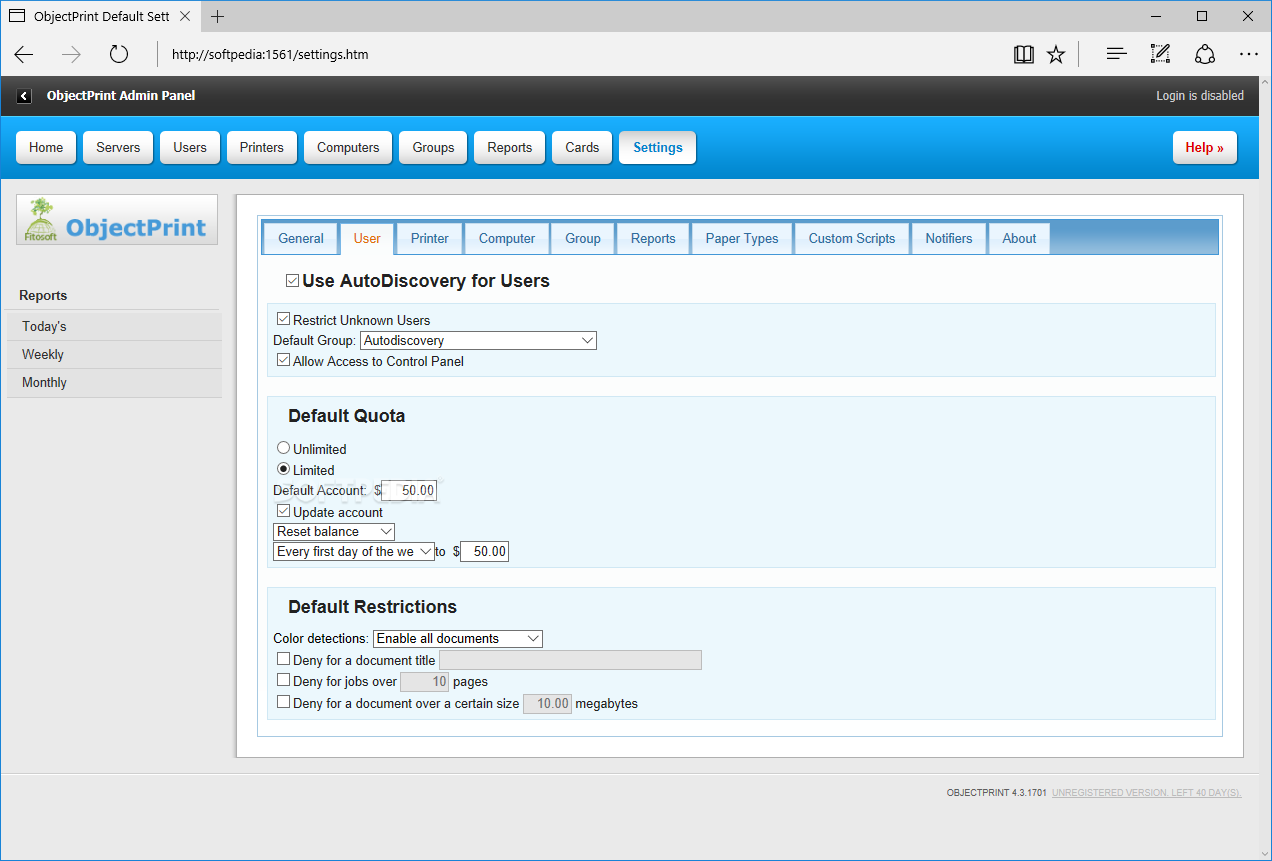
Task: Open the Custom Scripts tab
Action: pyautogui.click(x=852, y=238)
